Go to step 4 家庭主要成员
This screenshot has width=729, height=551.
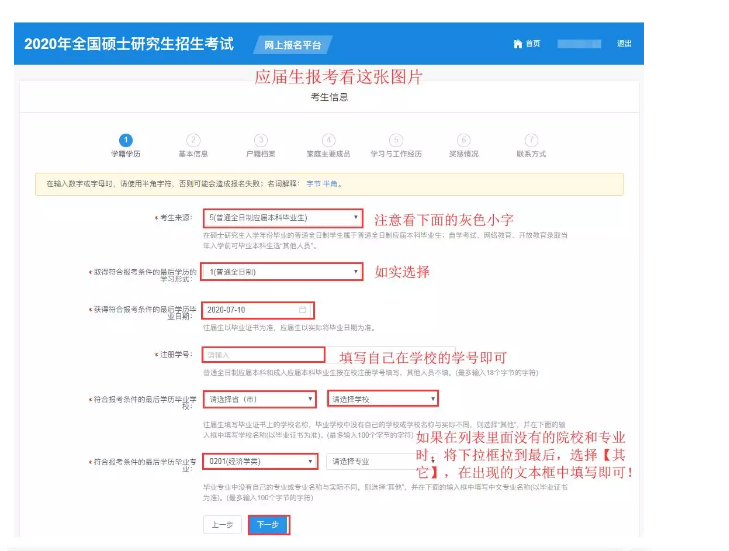[x=328, y=140]
